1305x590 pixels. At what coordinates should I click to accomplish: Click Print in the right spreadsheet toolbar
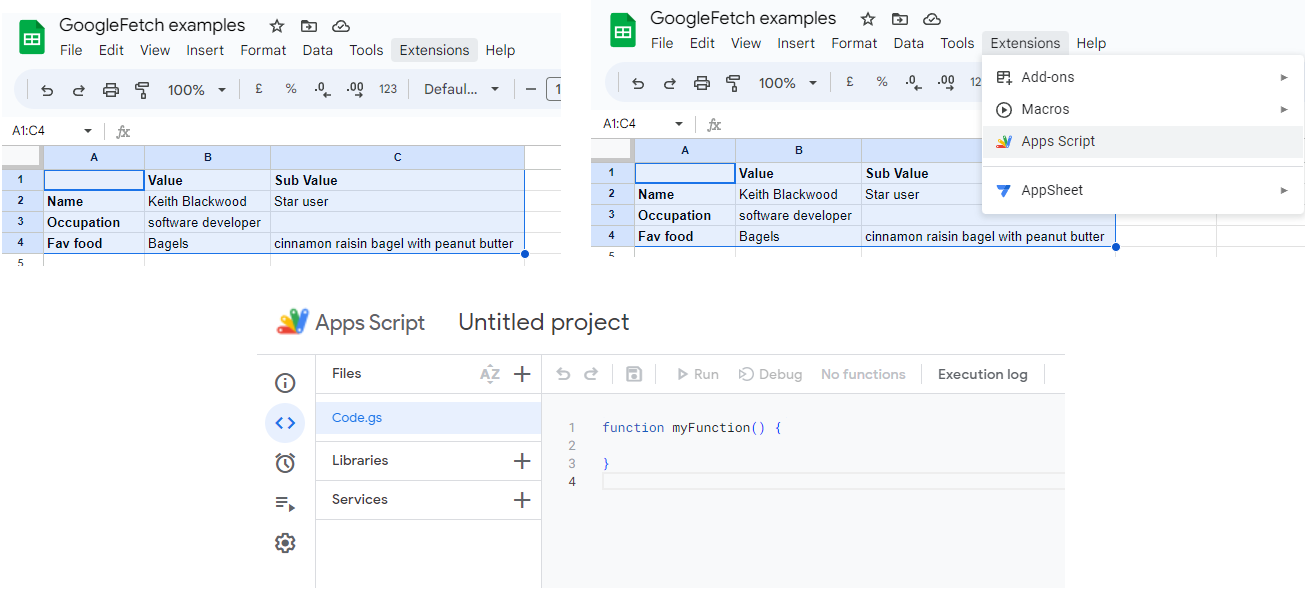click(x=702, y=83)
